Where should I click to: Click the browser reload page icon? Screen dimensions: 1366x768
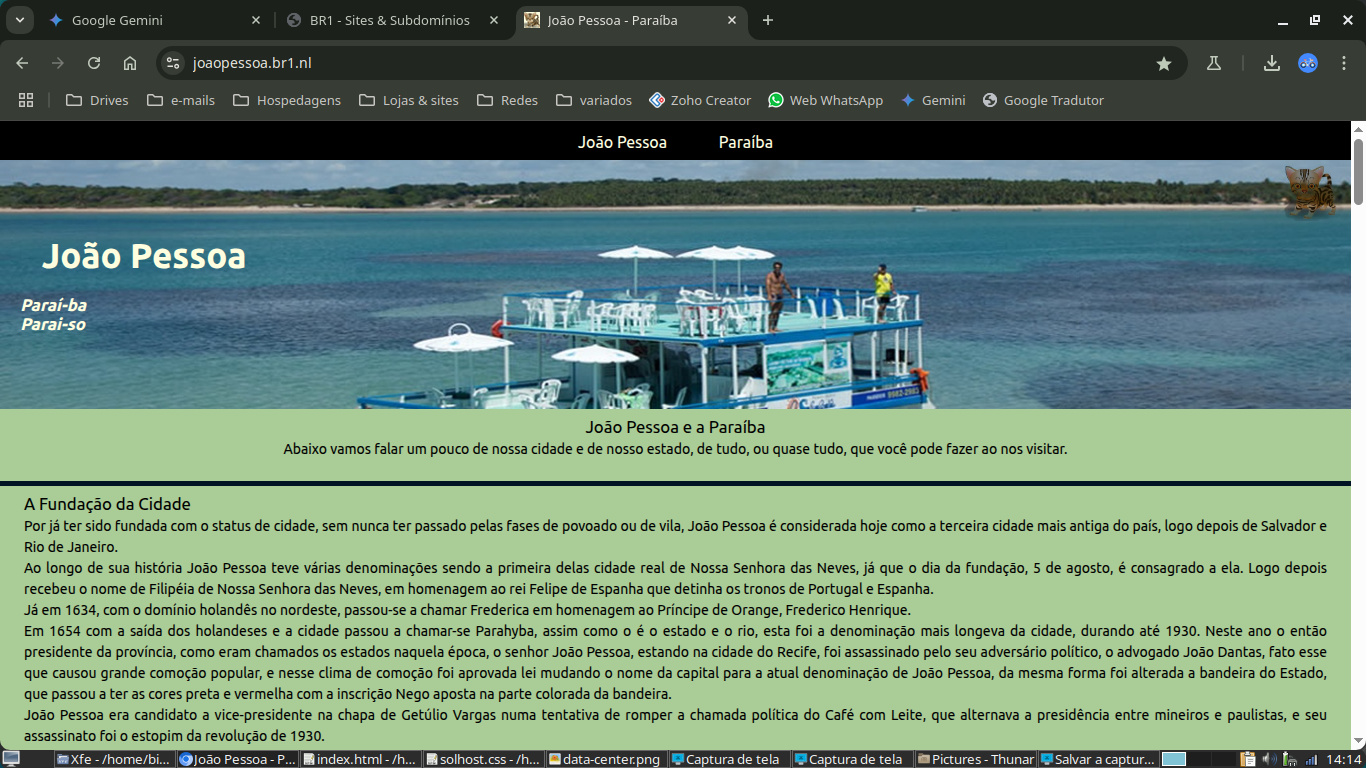point(94,63)
